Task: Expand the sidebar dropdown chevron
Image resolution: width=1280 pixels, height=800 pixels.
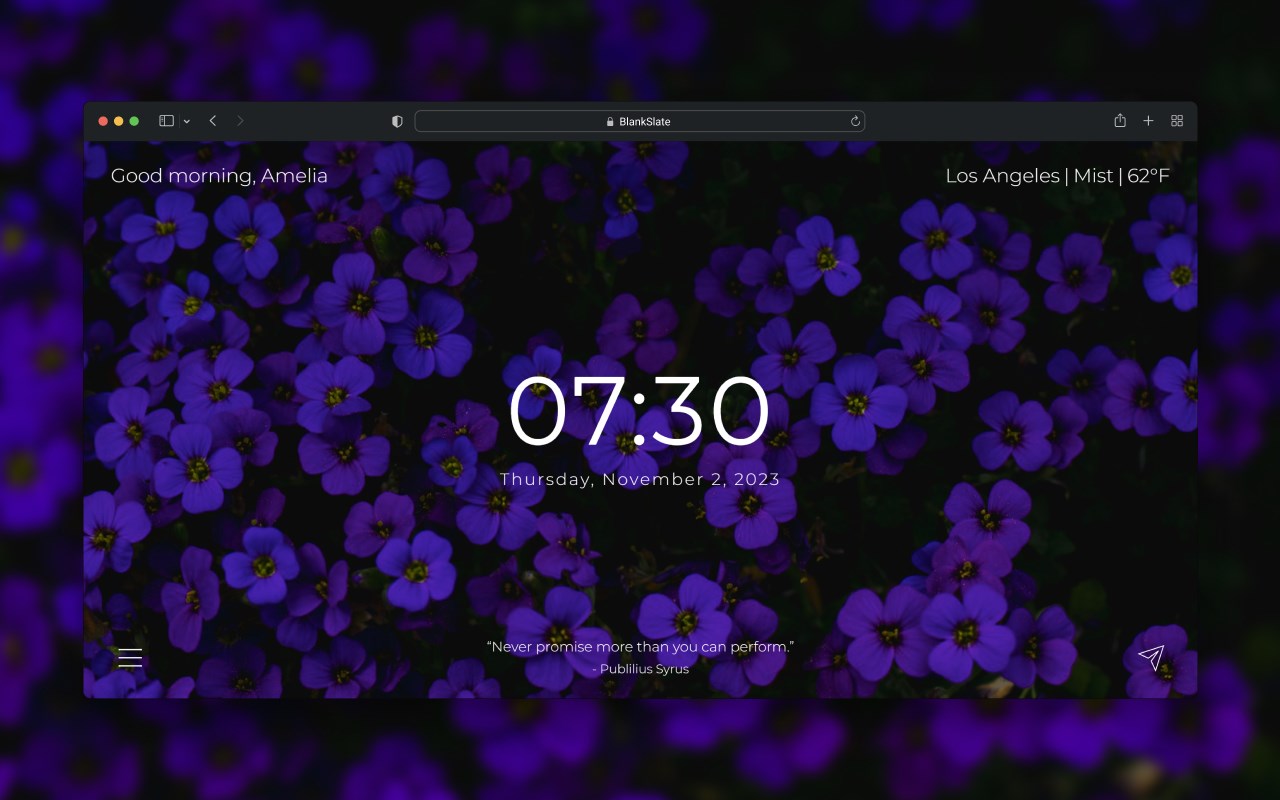Action: tap(187, 121)
